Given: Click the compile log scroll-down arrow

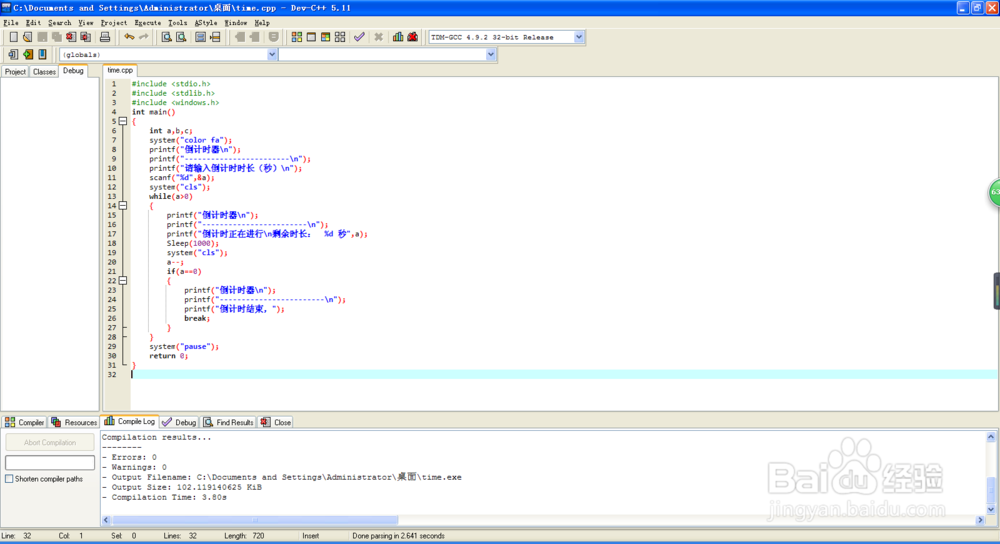Looking at the screenshot, I should (991, 510).
